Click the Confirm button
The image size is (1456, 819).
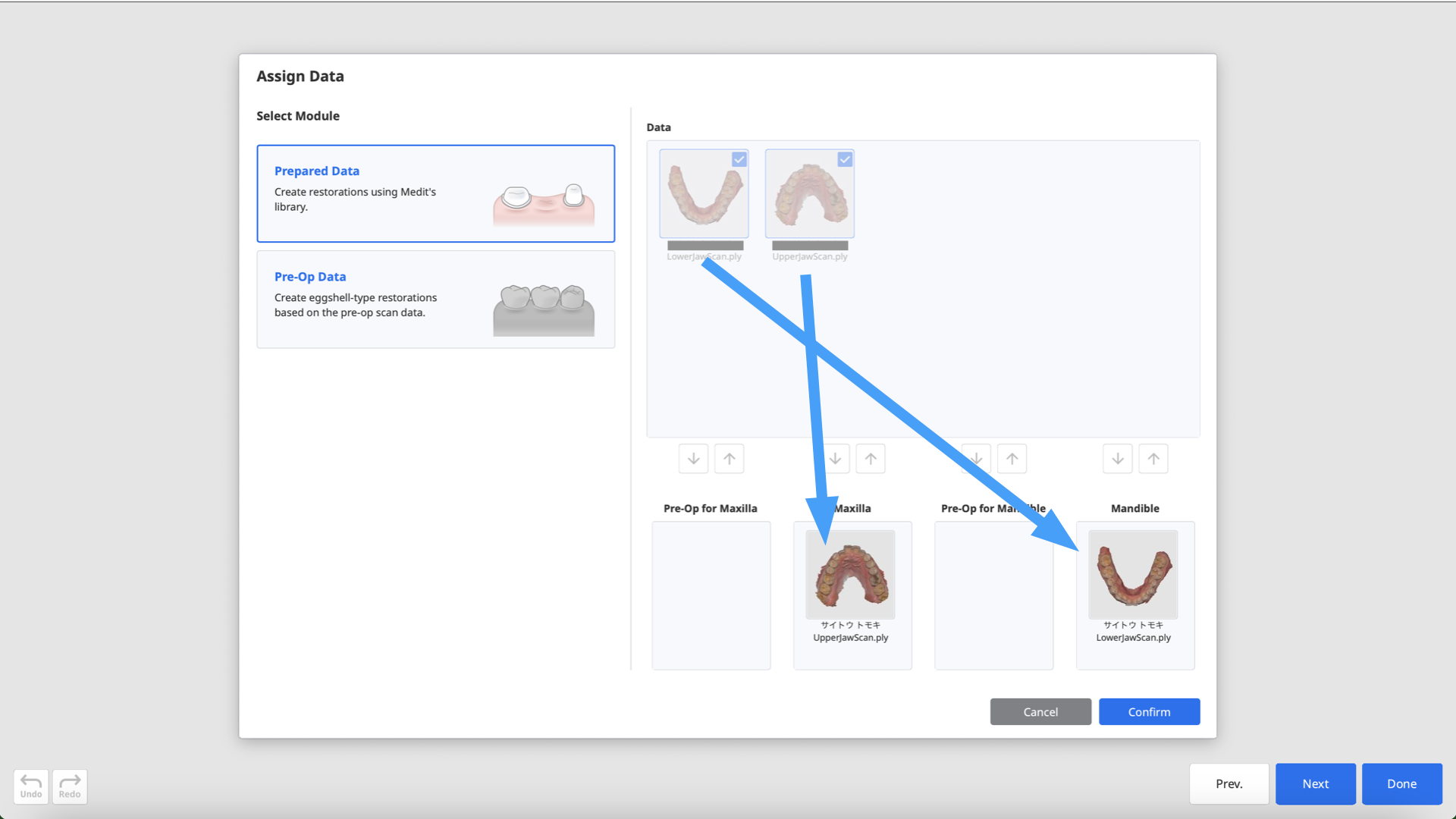pyautogui.click(x=1149, y=711)
